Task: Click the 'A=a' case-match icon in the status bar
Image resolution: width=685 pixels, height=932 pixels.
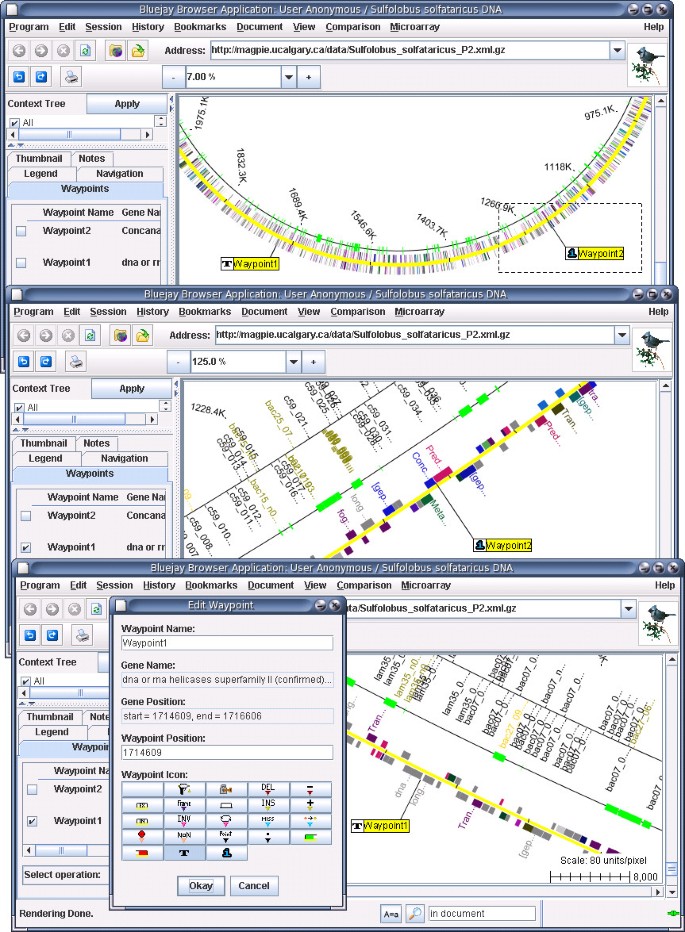Action: point(391,913)
